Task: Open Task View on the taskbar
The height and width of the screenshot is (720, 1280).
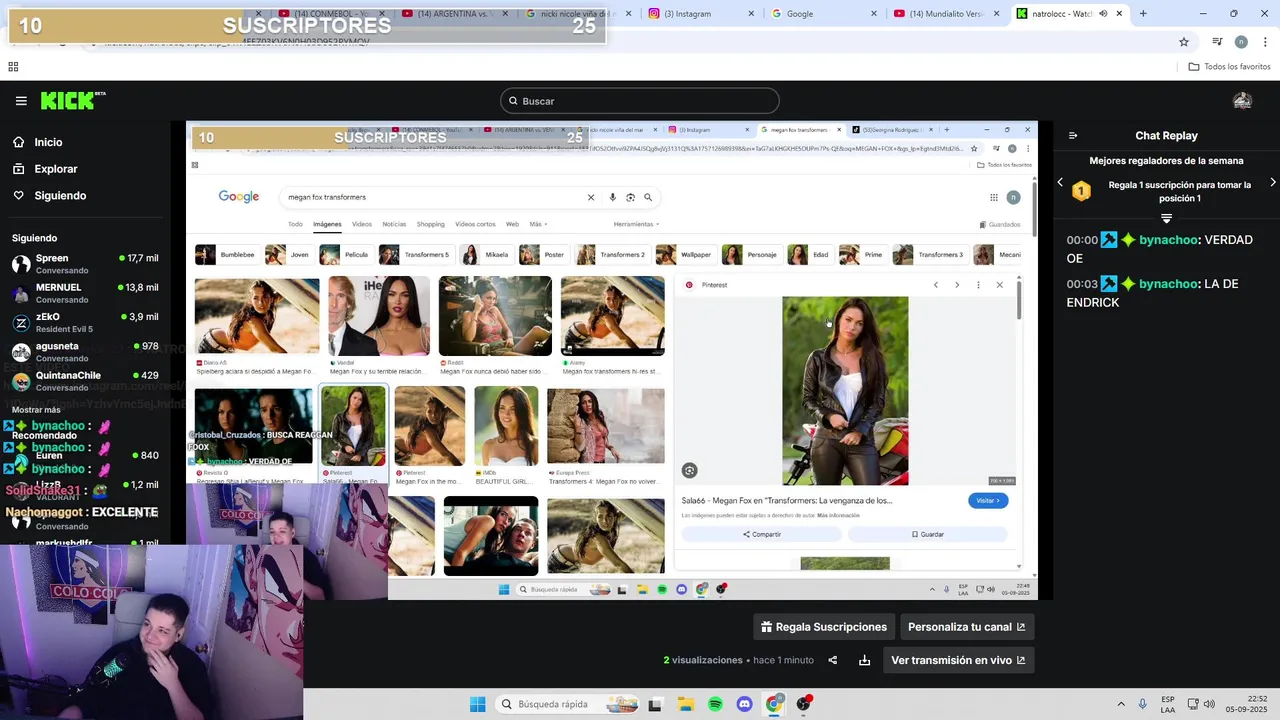Action: pyautogui.click(x=655, y=704)
